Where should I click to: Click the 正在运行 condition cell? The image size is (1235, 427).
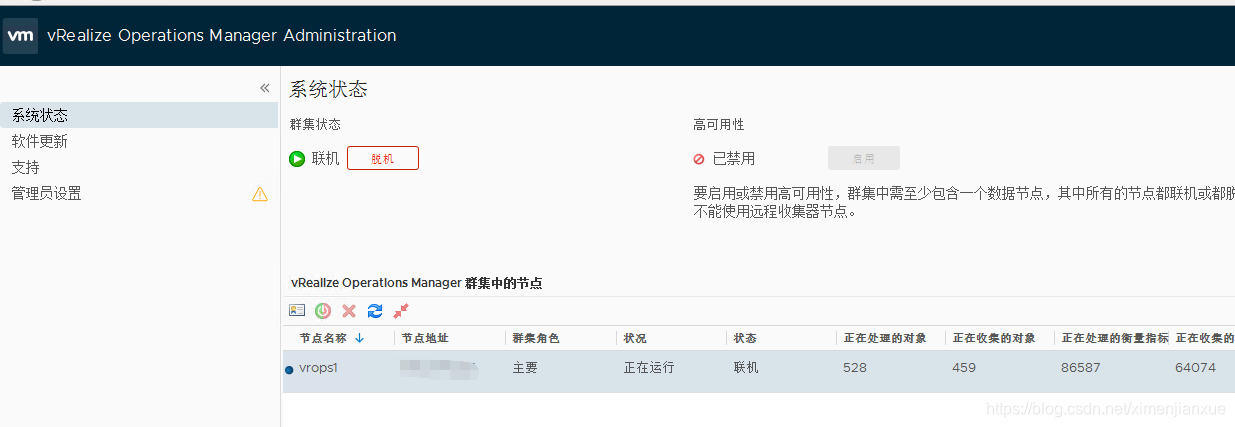[649, 368]
